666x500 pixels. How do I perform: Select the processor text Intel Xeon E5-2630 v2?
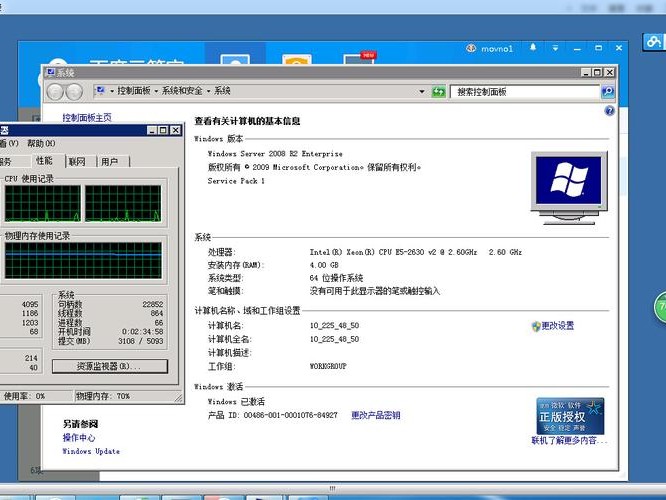(416, 252)
